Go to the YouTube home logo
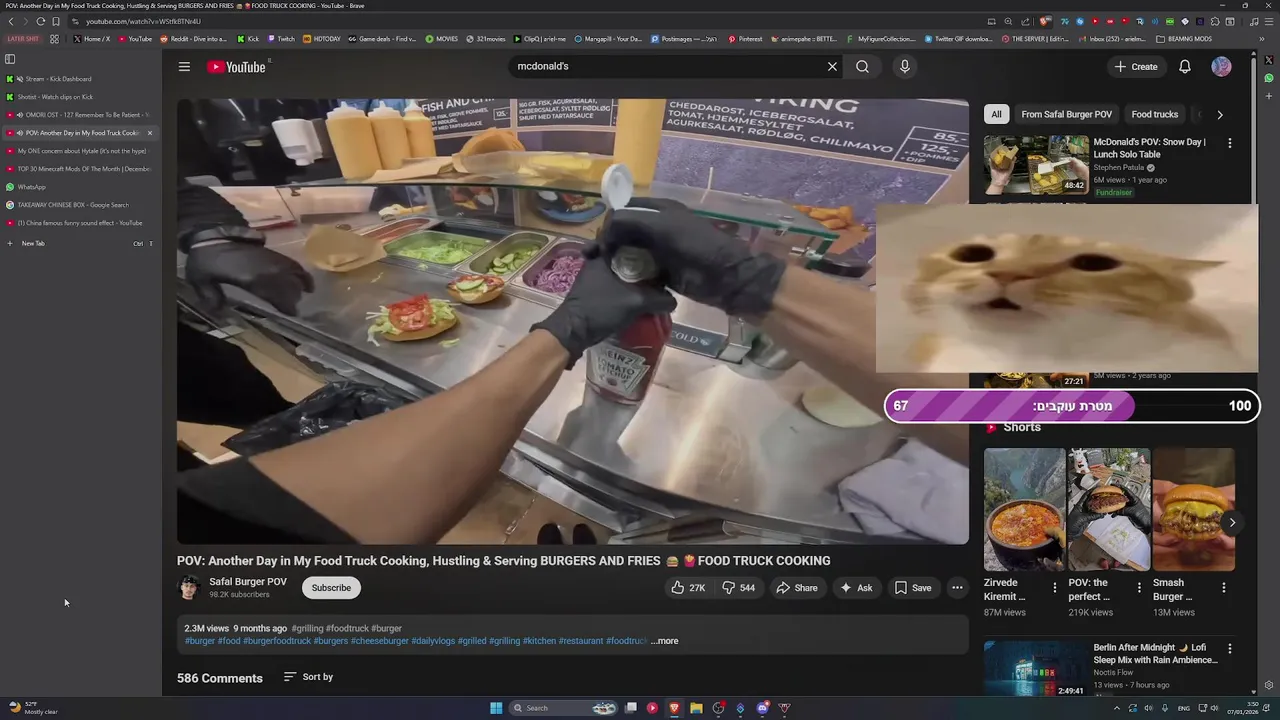 point(237,67)
